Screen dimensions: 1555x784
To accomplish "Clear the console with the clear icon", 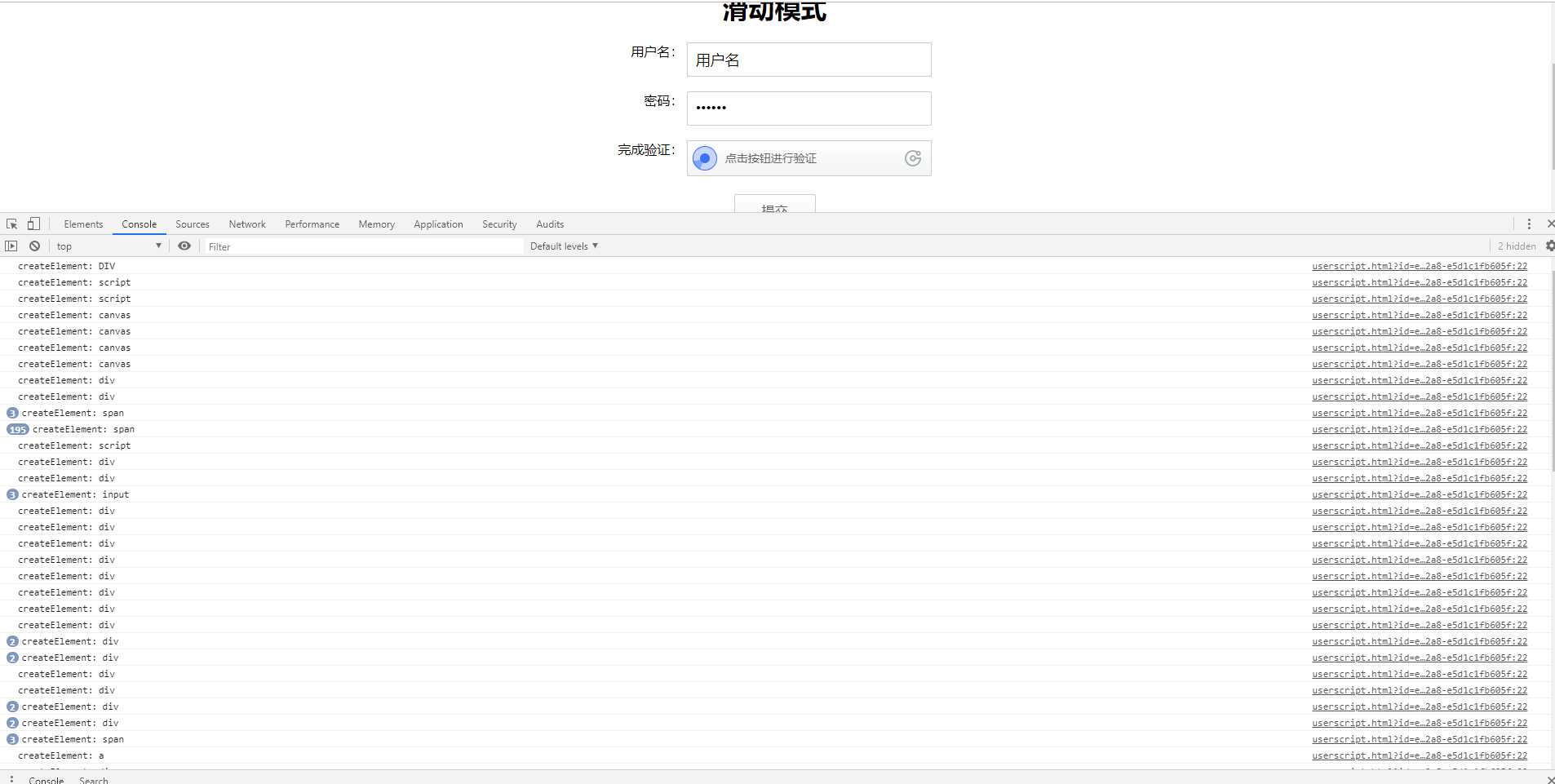I will 34,246.
